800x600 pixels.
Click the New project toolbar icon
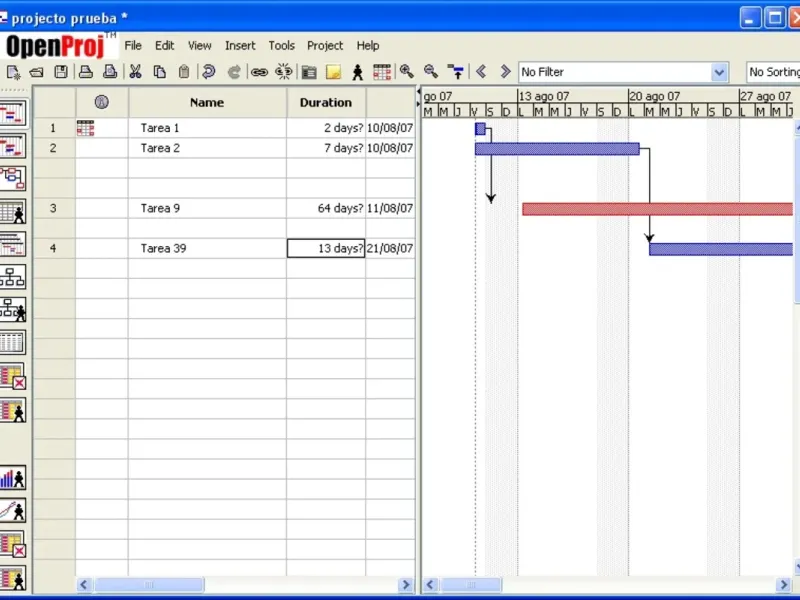[x=13, y=72]
